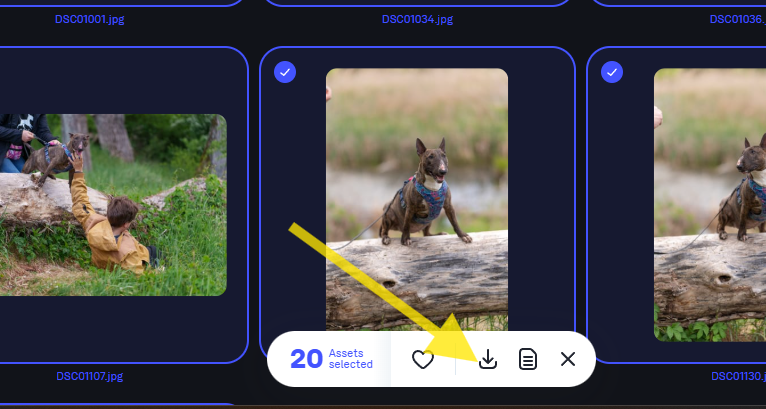Open DSC01107.jpg filename link
Viewport: 766px width, 409px height.
click(89, 376)
